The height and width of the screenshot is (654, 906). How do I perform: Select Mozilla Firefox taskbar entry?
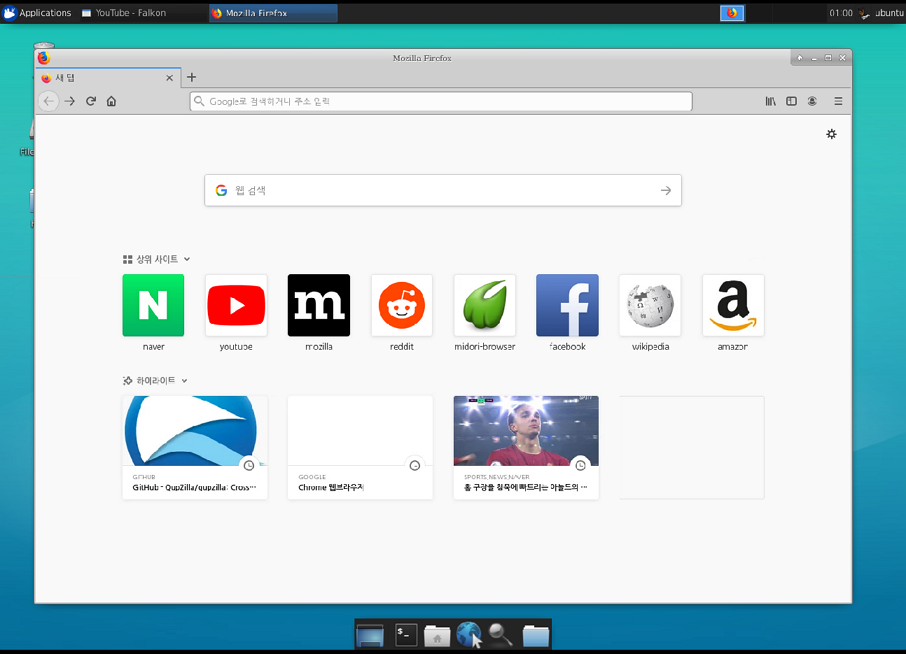273,13
